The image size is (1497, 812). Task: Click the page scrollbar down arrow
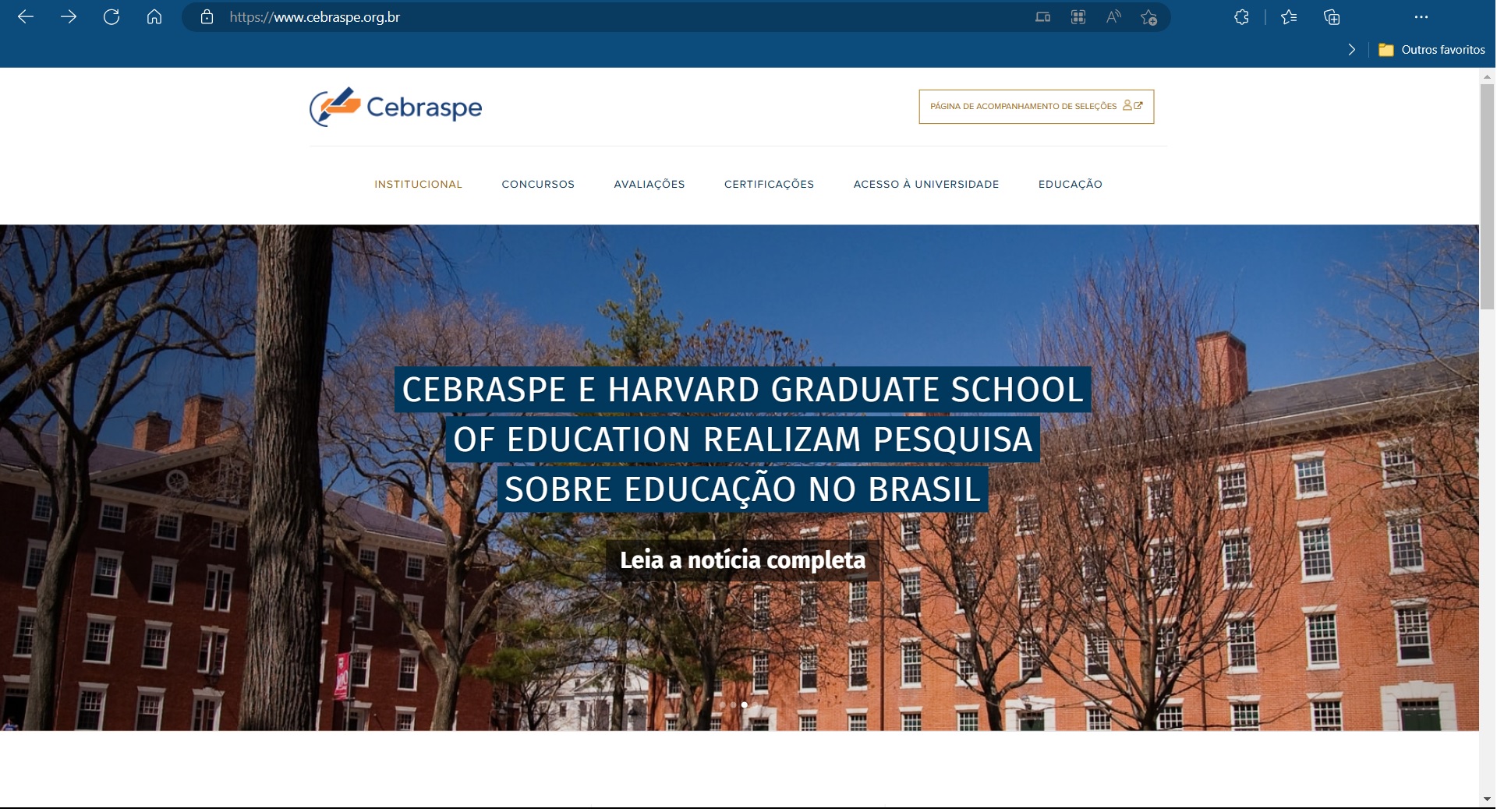tap(1487, 800)
